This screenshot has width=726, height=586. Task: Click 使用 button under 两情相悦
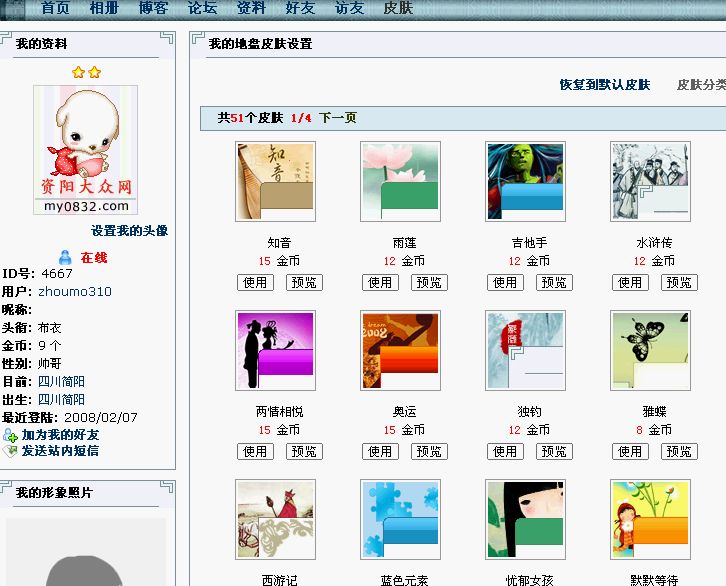[x=255, y=451]
